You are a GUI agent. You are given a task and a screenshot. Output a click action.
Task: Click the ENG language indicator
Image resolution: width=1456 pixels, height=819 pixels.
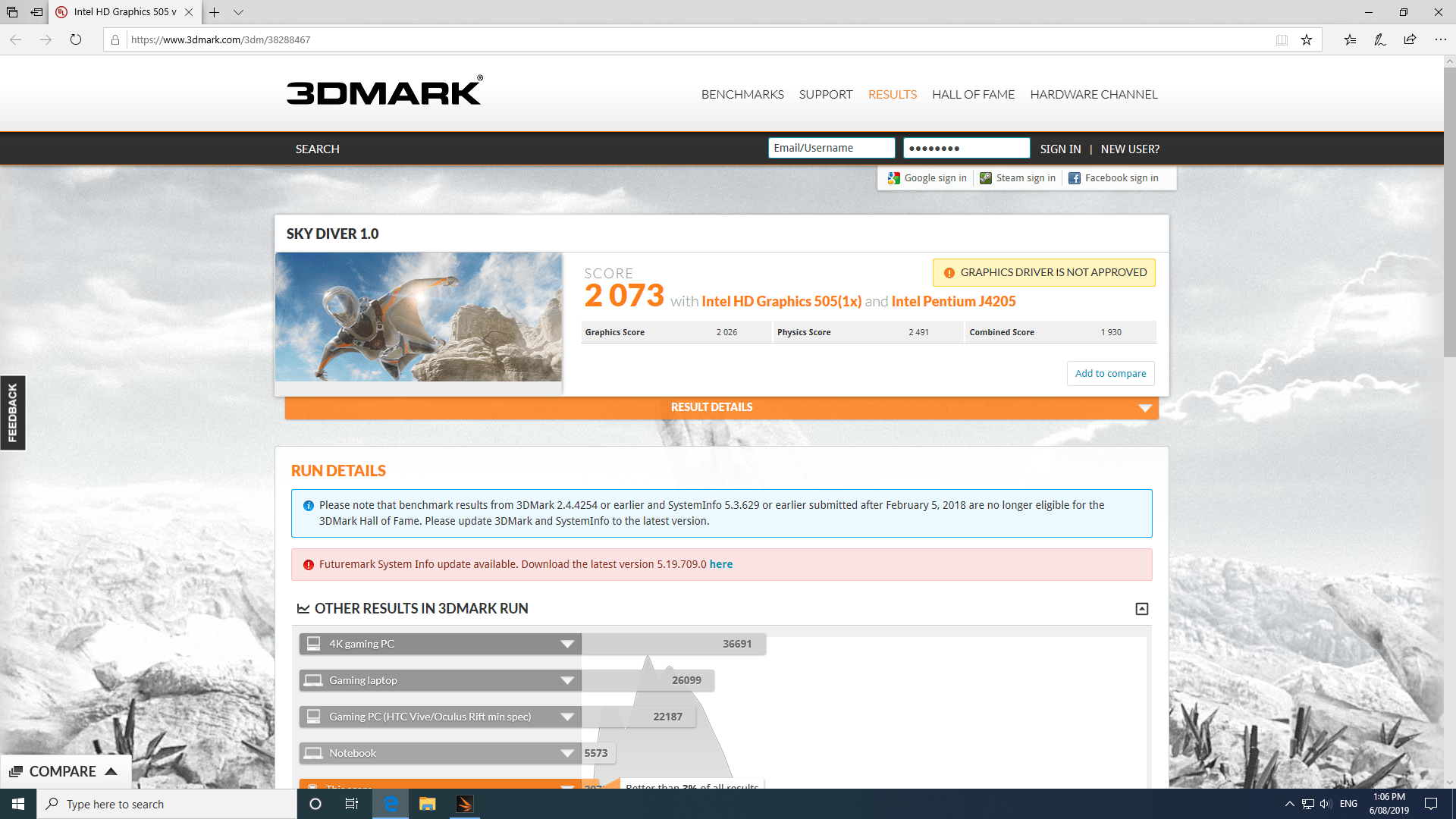pyautogui.click(x=1348, y=804)
